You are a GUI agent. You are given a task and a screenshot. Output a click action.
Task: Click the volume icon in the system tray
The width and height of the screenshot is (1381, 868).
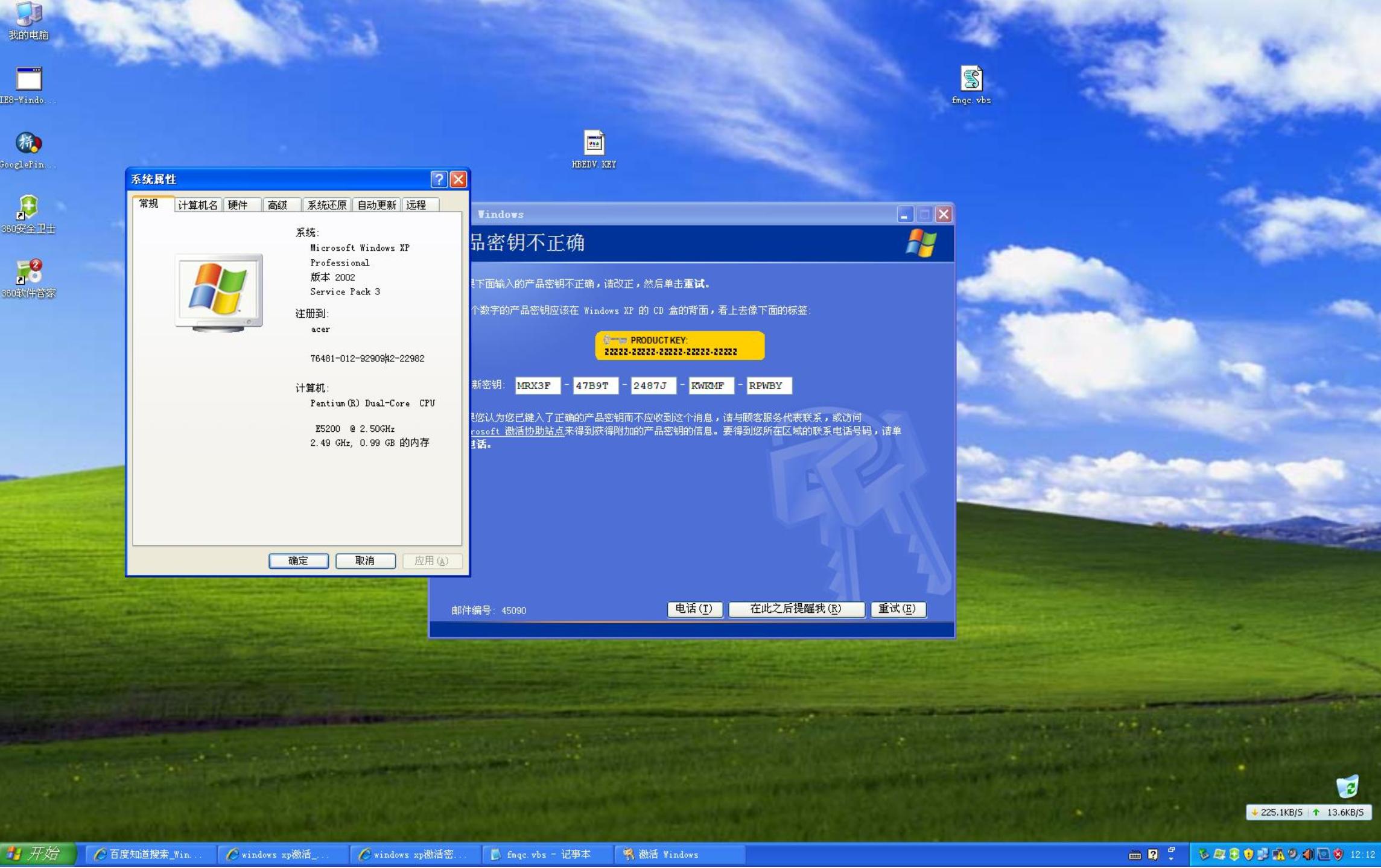click(x=1307, y=854)
